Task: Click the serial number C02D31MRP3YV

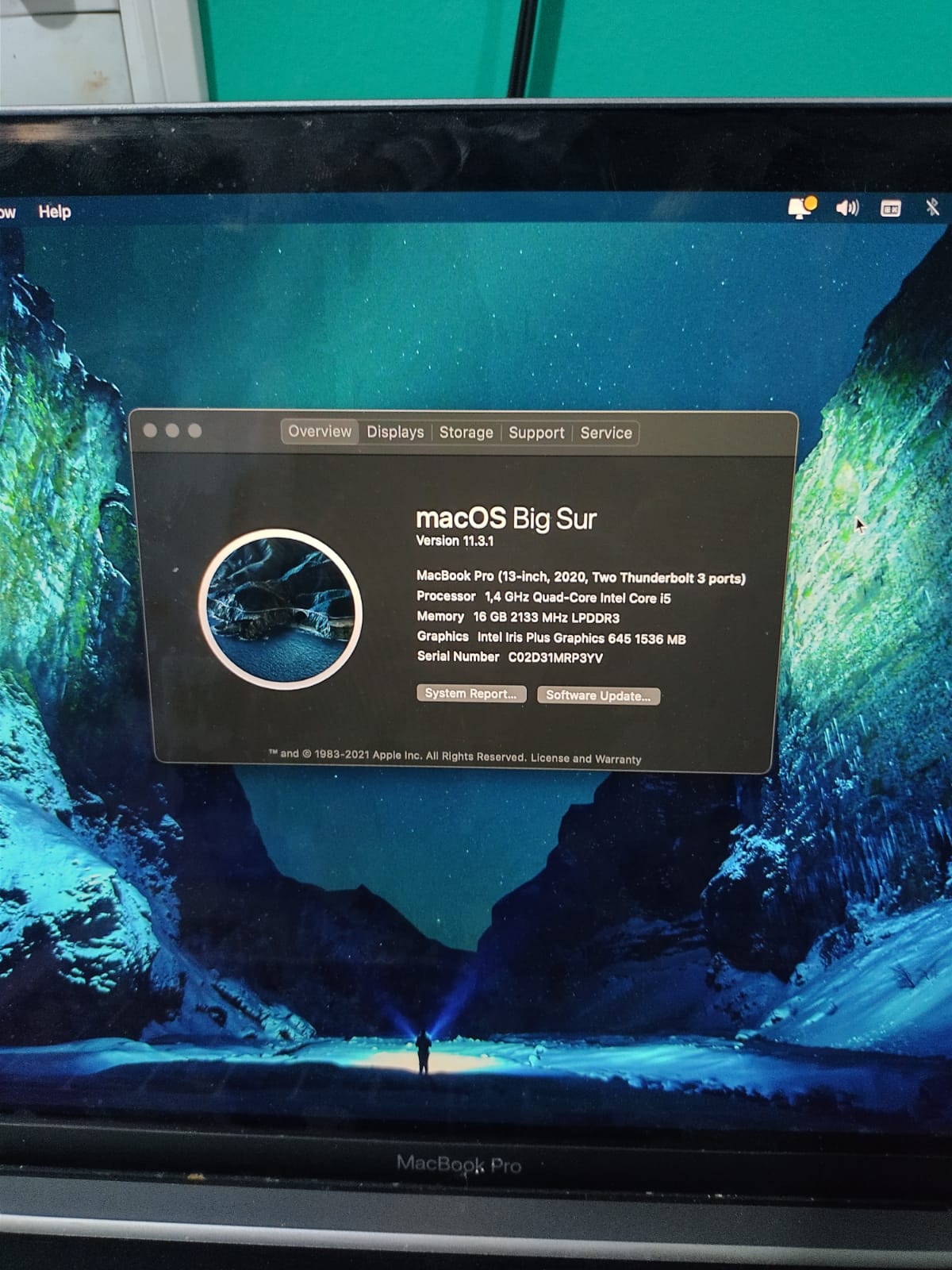Action: [555, 658]
